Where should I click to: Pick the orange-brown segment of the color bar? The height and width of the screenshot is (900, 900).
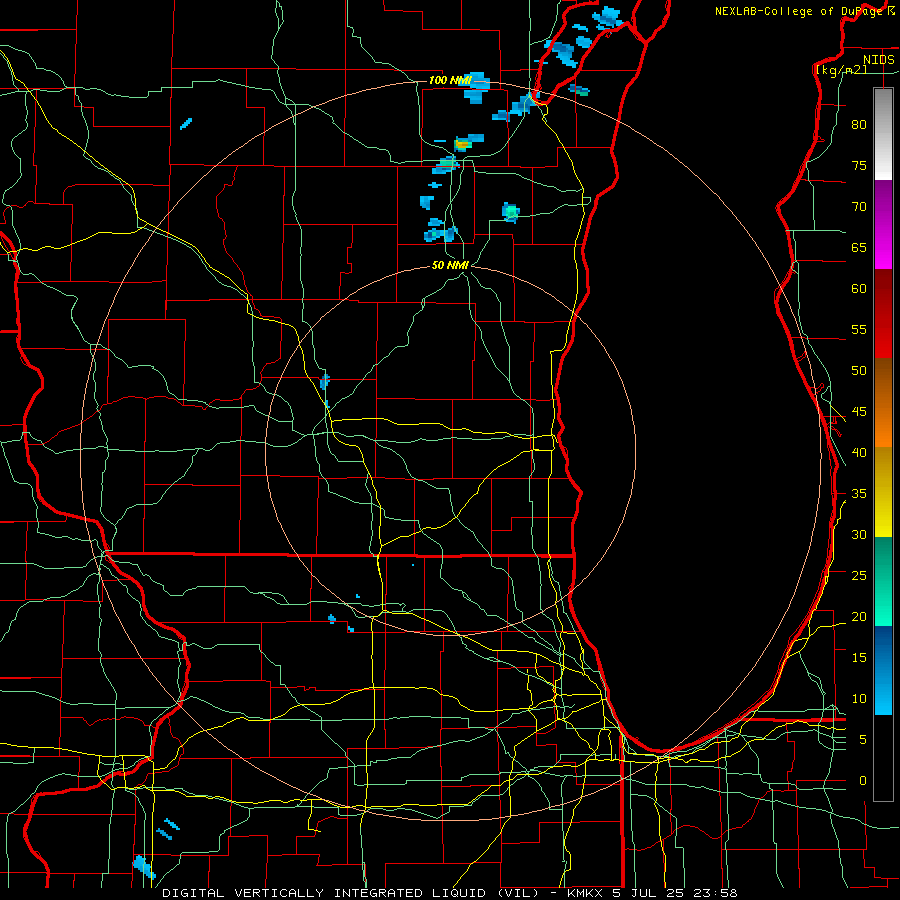tap(883, 402)
